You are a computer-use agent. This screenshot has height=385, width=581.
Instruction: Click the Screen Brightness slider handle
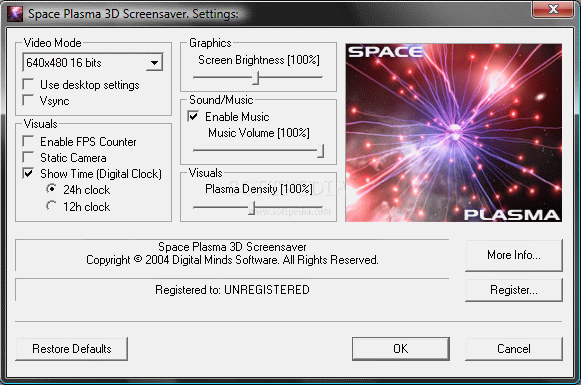pos(256,78)
